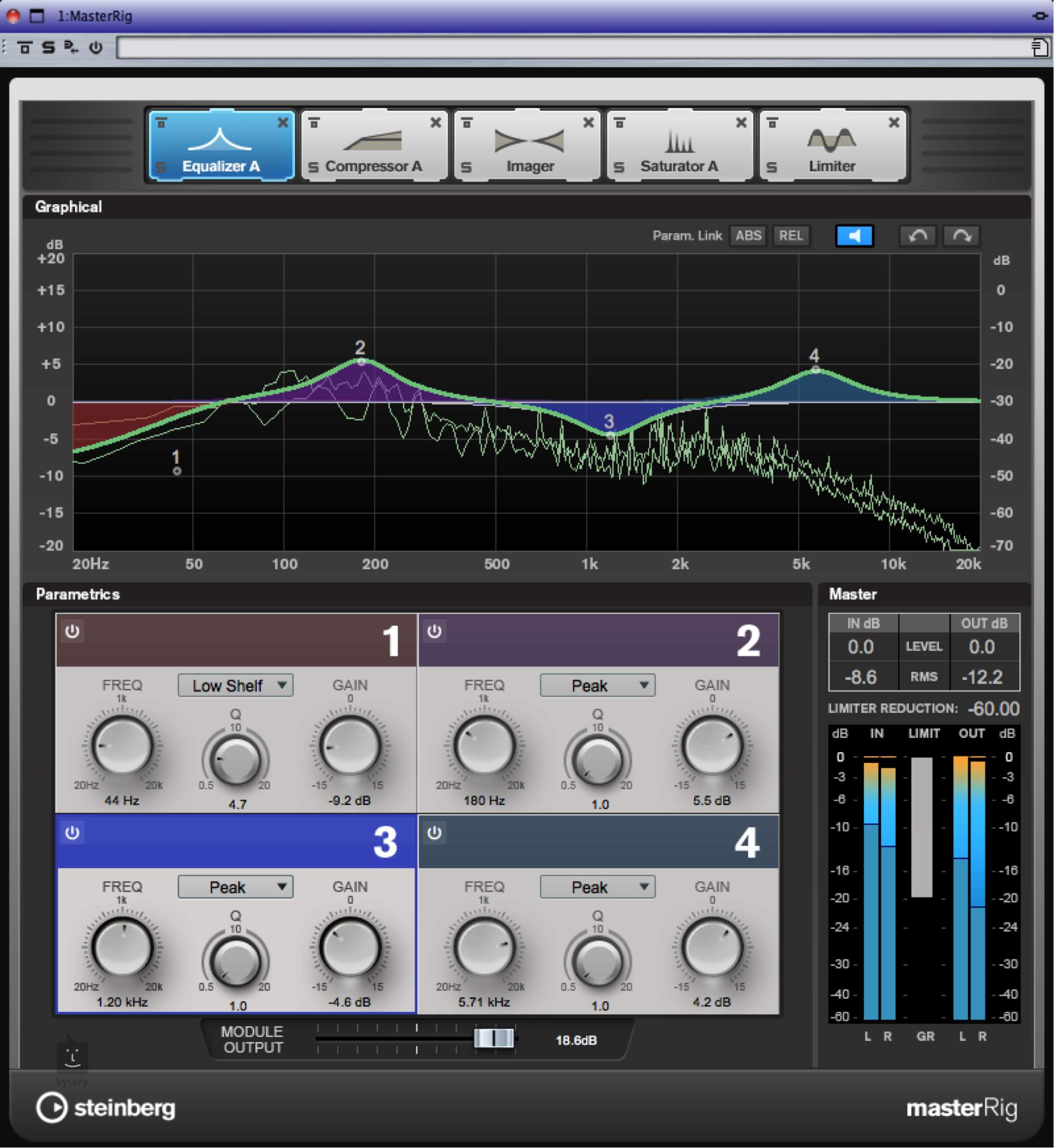
Task: Solo the Limiter module
Action: click(x=772, y=167)
